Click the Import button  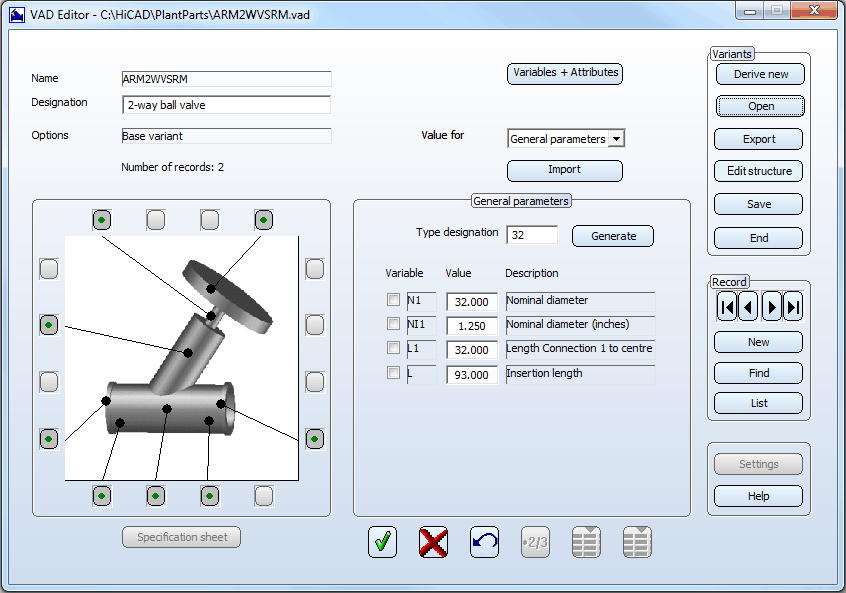(564, 170)
